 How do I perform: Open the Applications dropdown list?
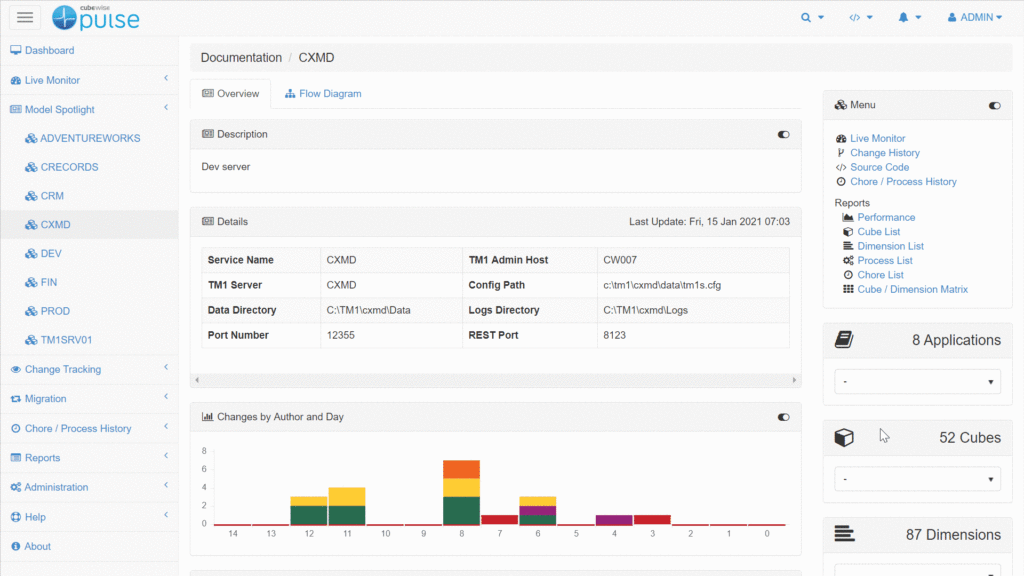point(917,382)
